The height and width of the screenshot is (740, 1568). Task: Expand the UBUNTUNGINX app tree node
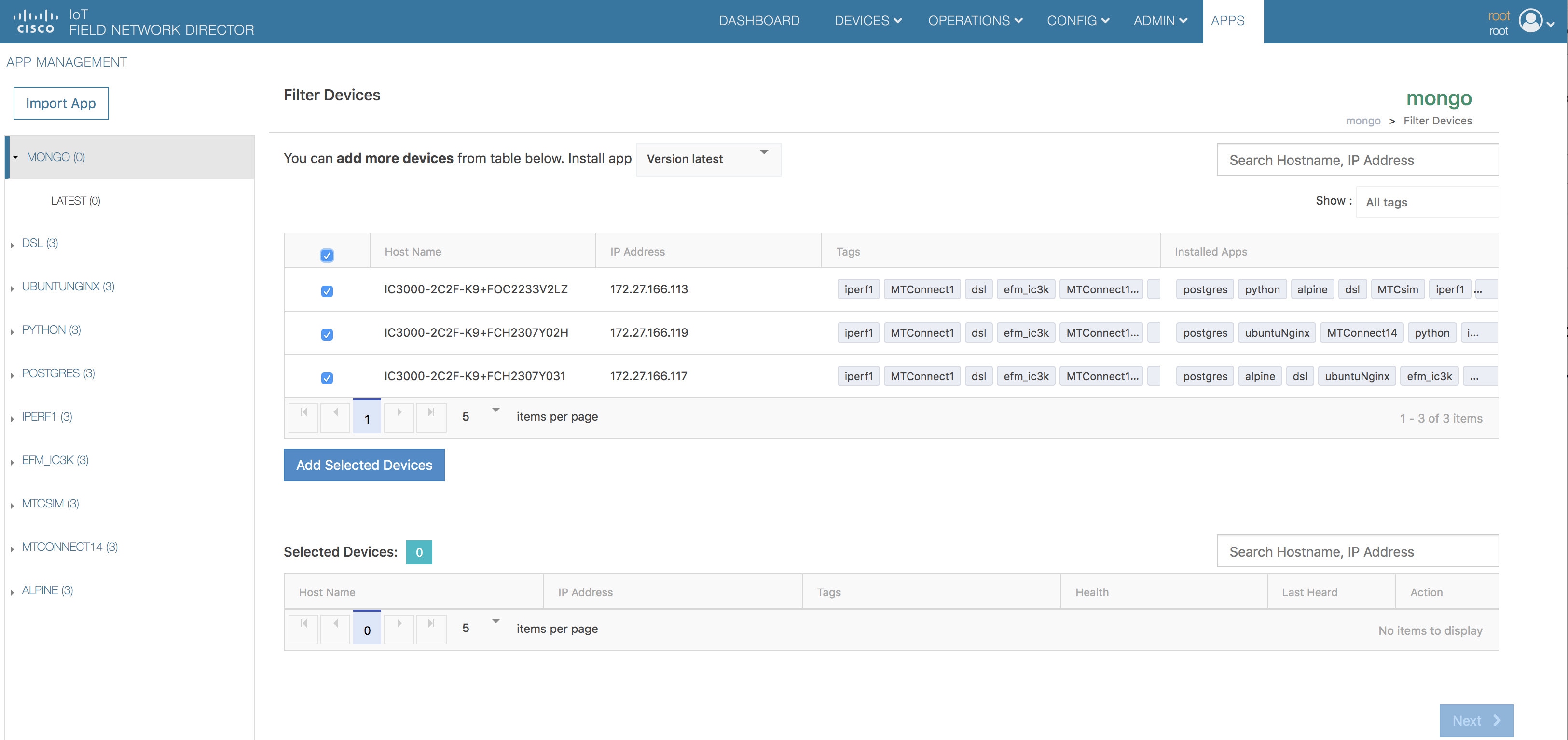(12, 288)
